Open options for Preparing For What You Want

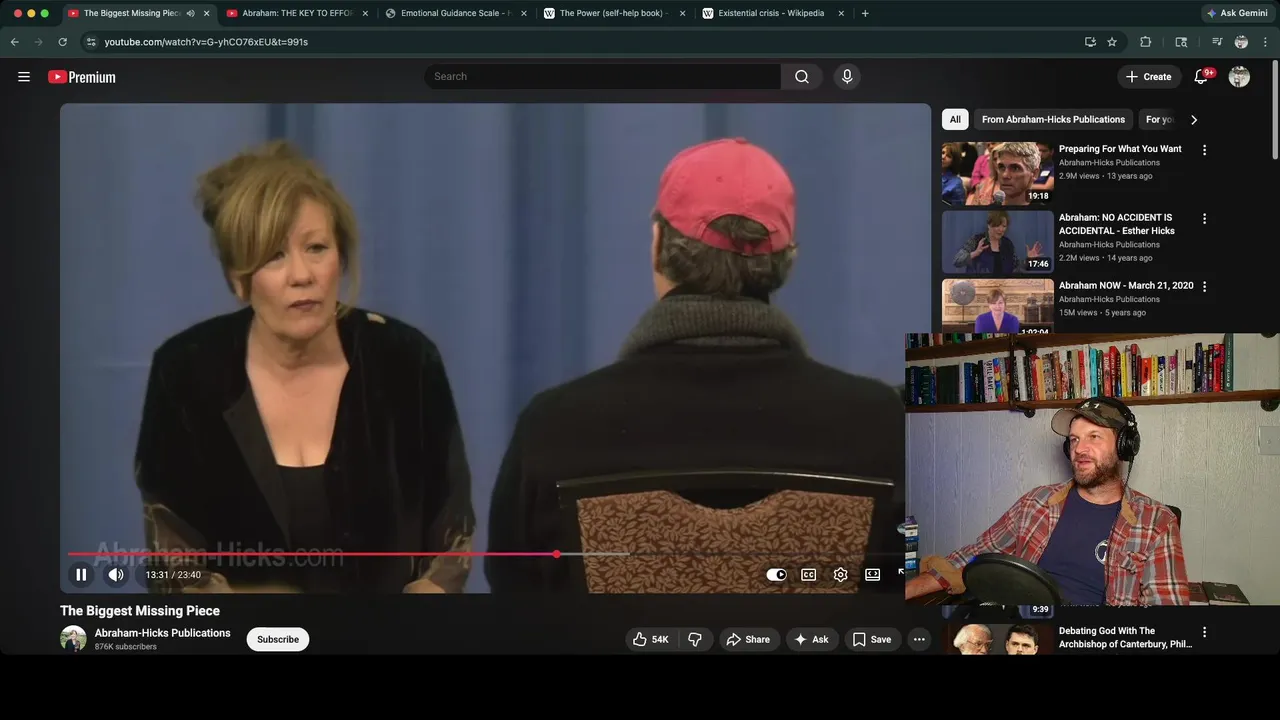[1204, 150]
